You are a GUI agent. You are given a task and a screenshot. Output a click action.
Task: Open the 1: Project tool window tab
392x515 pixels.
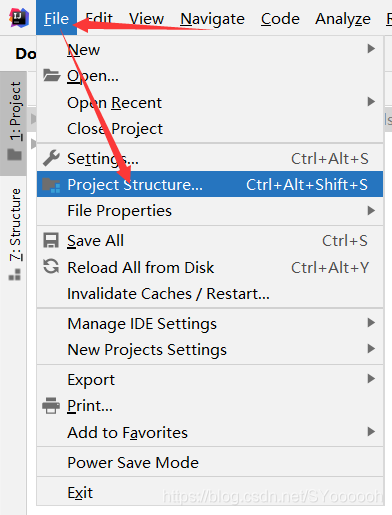(x=14, y=122)
